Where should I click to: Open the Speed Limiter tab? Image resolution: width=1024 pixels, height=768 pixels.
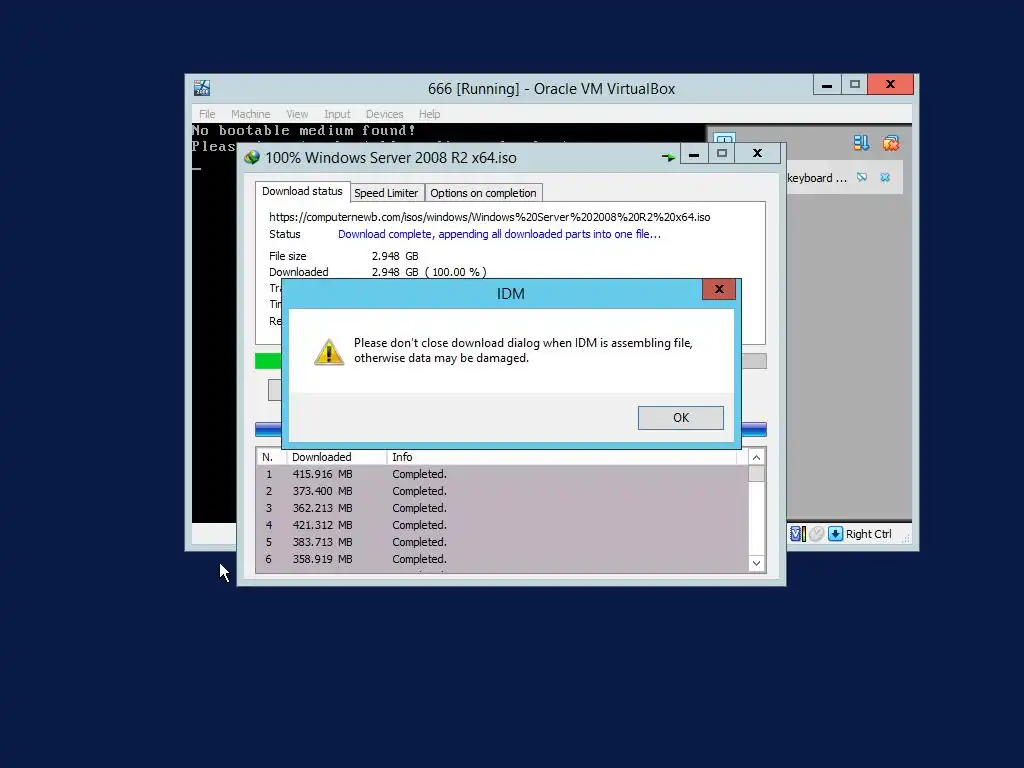[x=386, y=193]
